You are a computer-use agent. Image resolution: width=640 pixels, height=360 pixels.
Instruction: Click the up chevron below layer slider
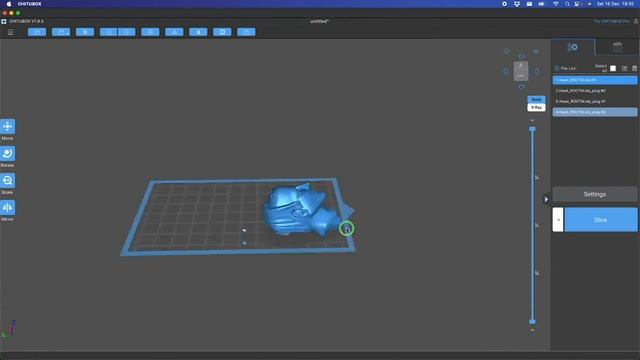pos(532,330)
